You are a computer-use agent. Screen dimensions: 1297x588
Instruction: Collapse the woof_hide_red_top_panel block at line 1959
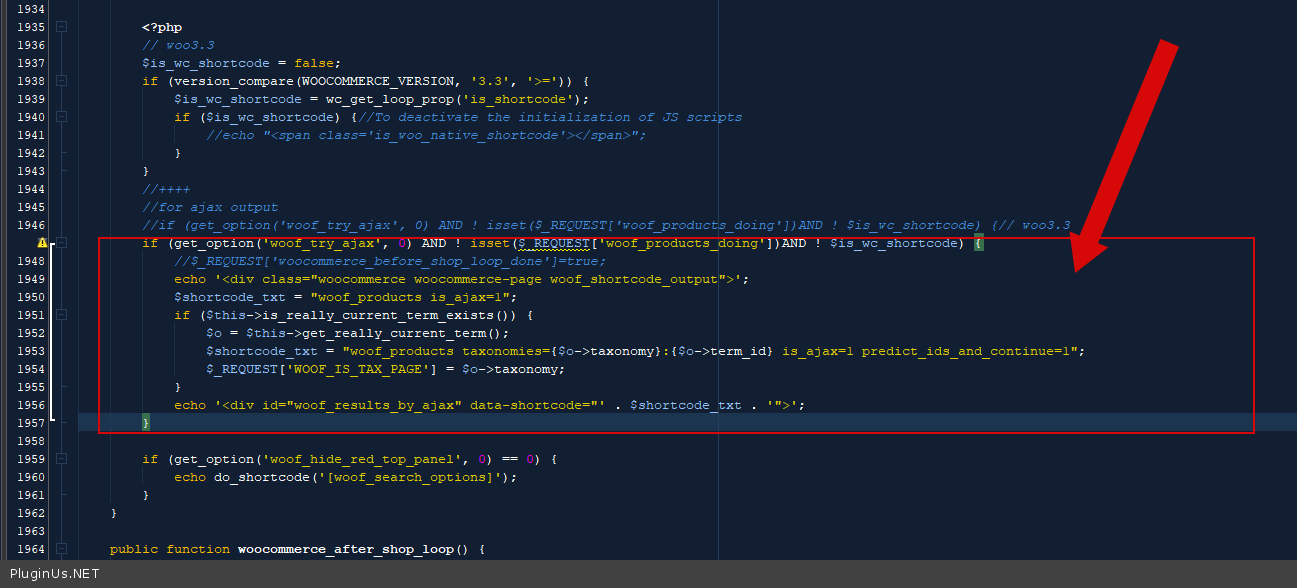[x=61, y=459]
